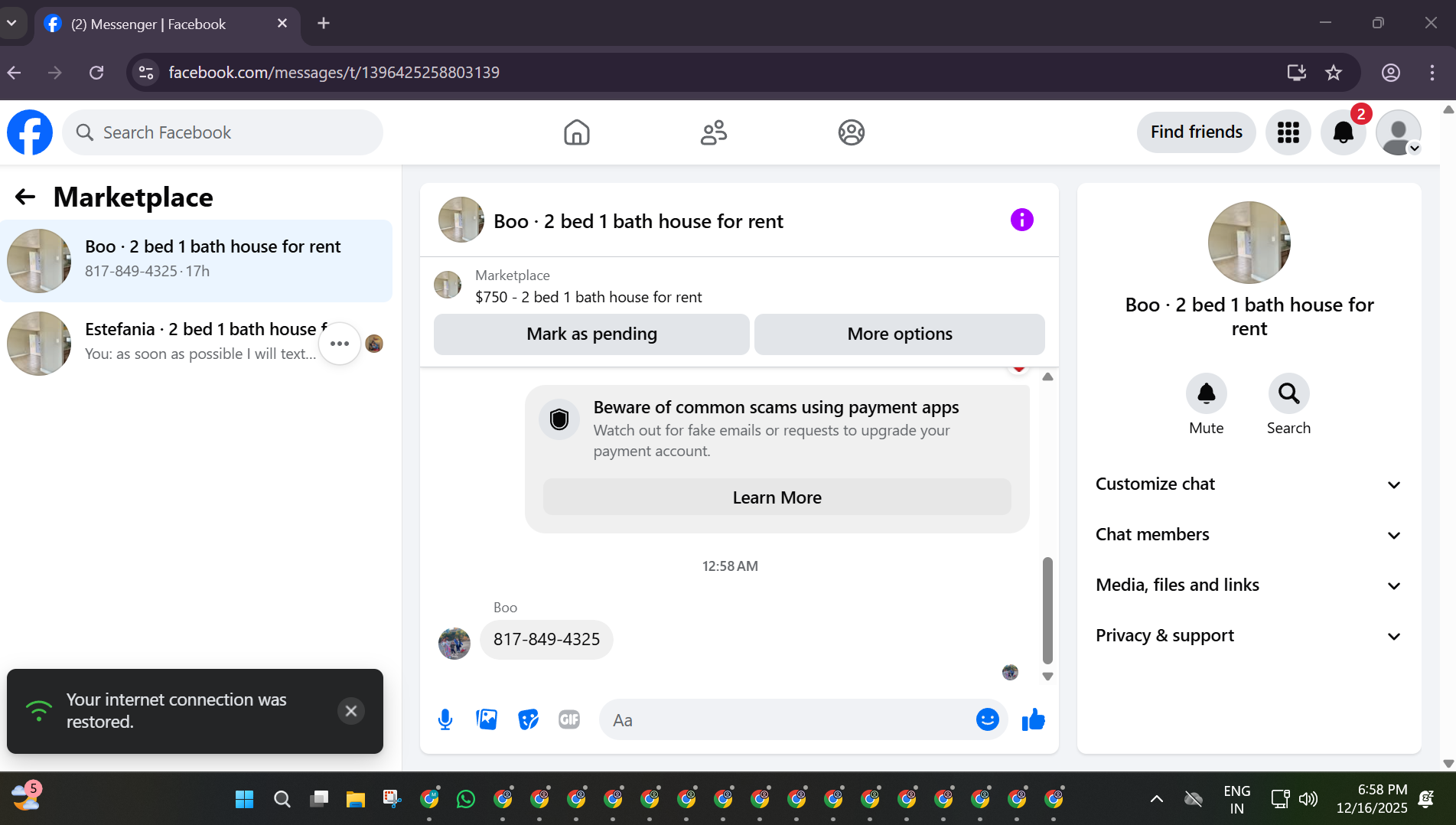Click the shield scam warning icon
The width and height of the screenshot is (1456, 825).
point(559,419)
